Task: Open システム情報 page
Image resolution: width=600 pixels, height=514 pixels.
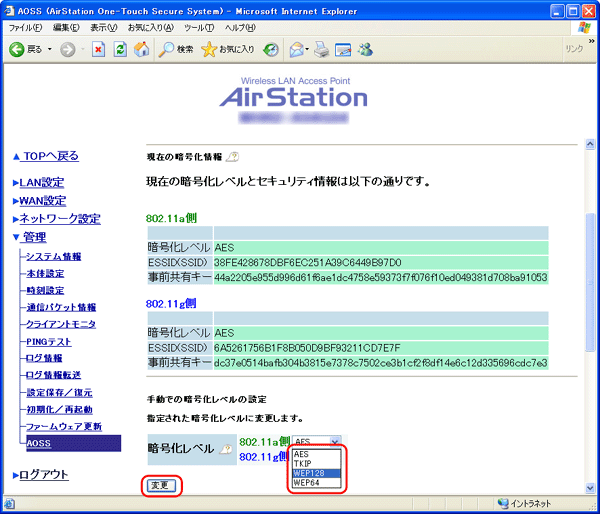Action: pyautogui.click(x=53, y=256)
